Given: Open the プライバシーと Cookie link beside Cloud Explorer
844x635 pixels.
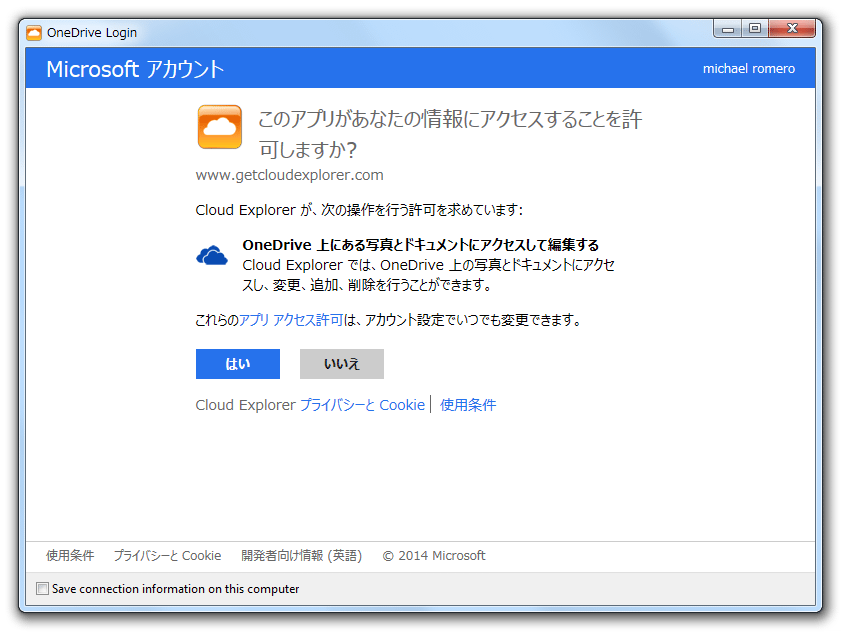Looking at the screenshot, I should (x=362, y=405).
